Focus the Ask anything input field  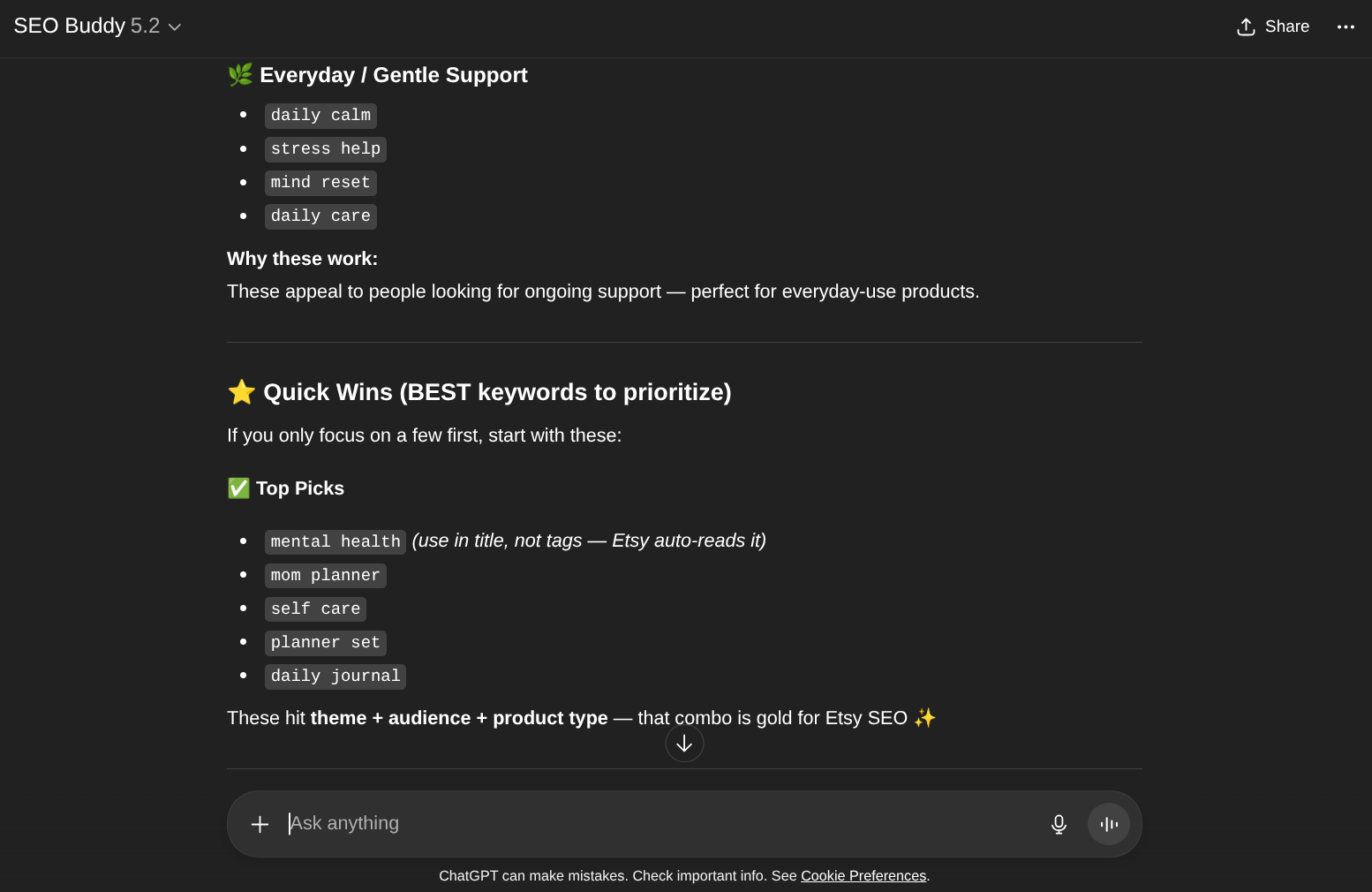pos(653,823)
